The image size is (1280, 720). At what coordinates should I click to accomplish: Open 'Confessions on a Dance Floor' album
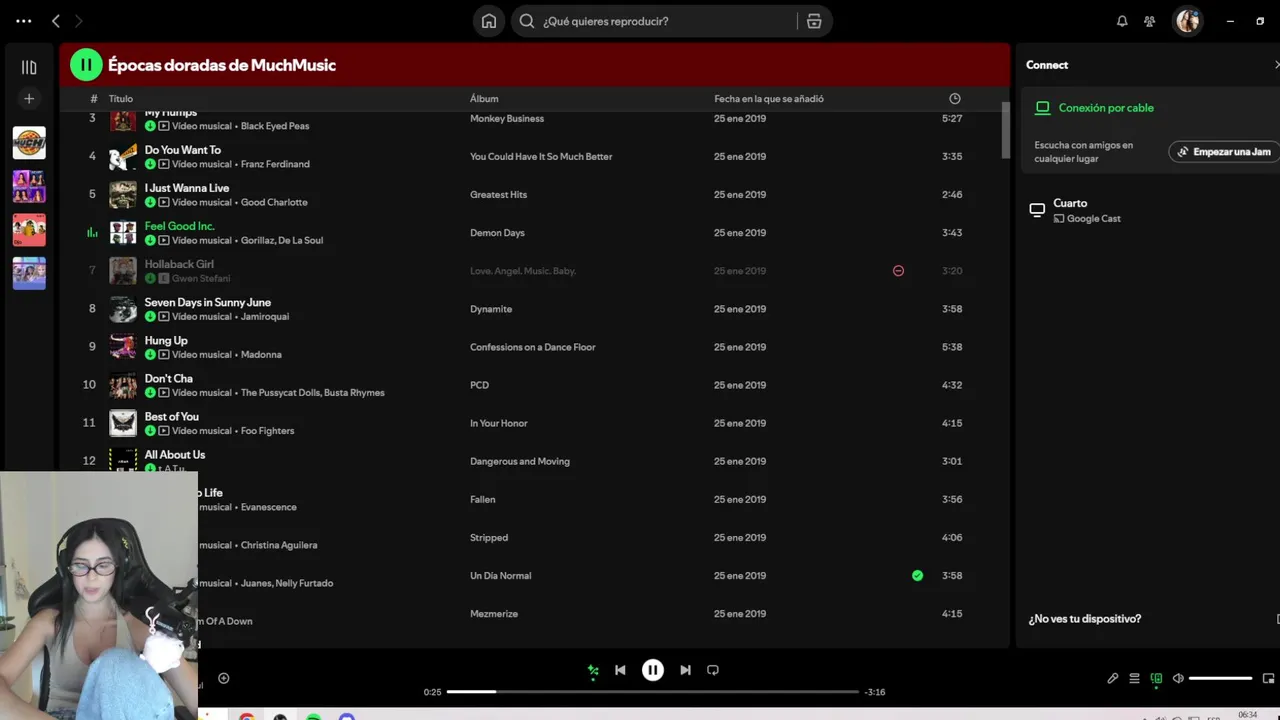click(x=532, y=347)
